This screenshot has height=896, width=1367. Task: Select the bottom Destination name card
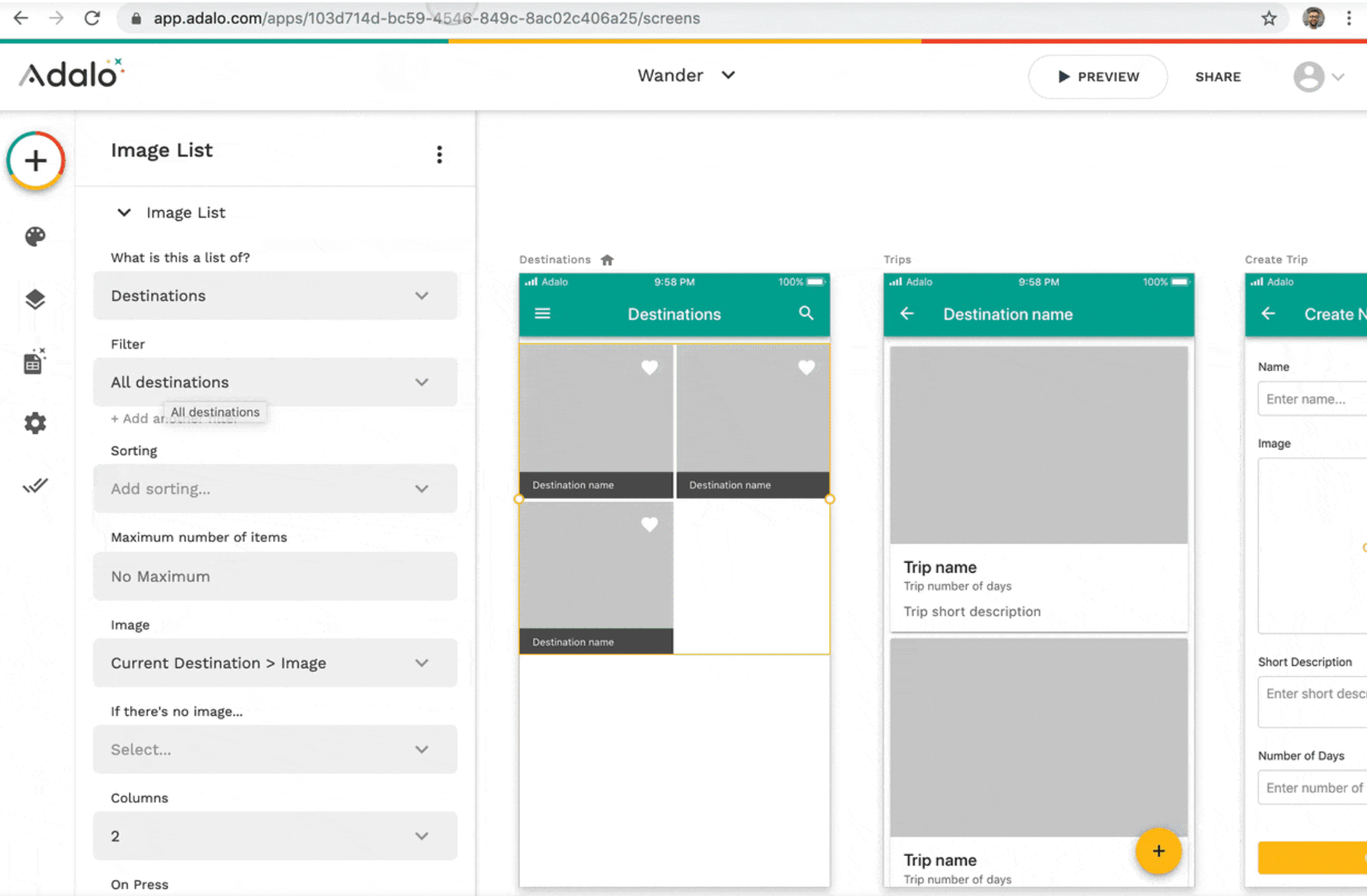596,578
